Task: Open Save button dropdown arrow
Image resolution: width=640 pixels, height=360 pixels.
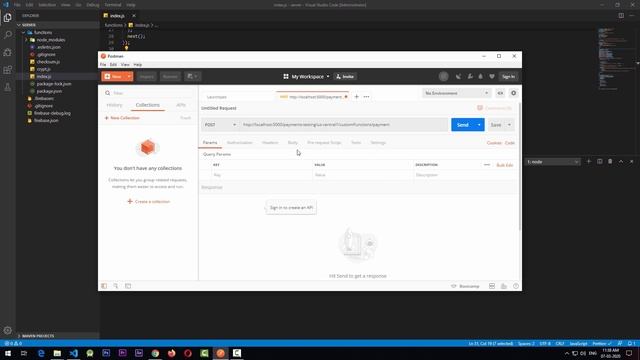Action: (509, 125)
